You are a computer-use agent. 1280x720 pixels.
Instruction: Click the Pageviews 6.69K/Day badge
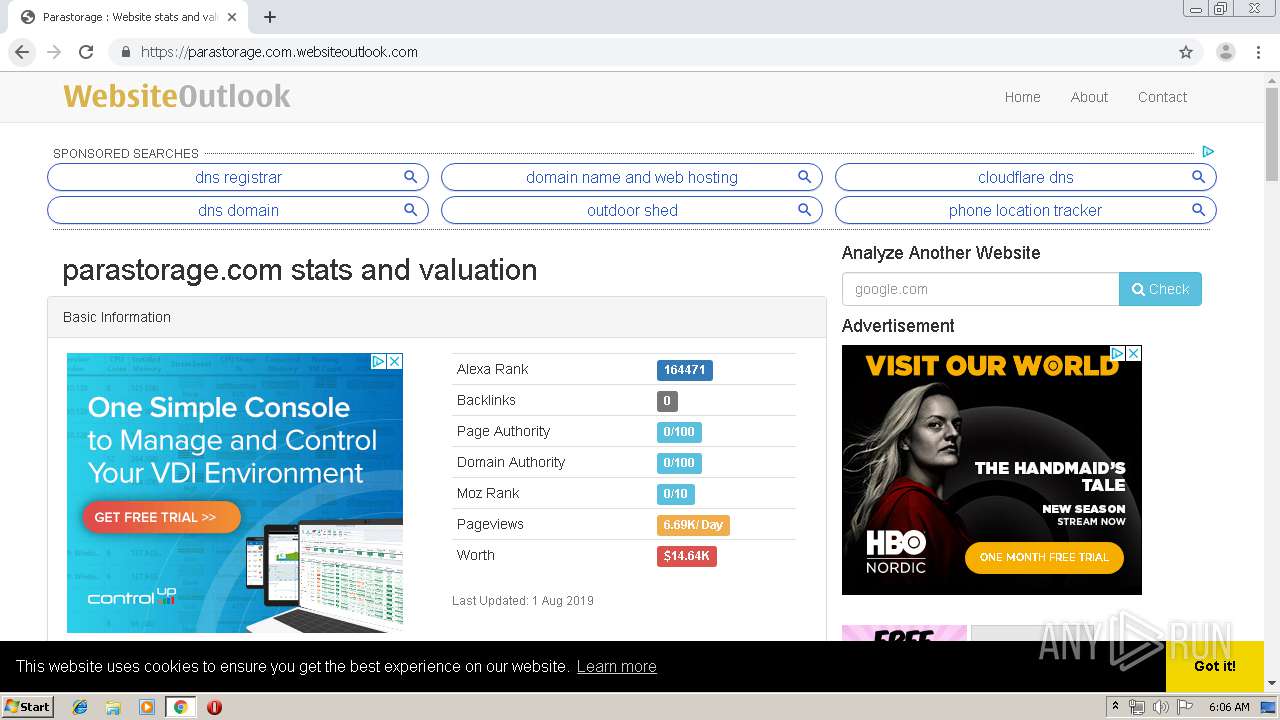(x=693, y=525)
